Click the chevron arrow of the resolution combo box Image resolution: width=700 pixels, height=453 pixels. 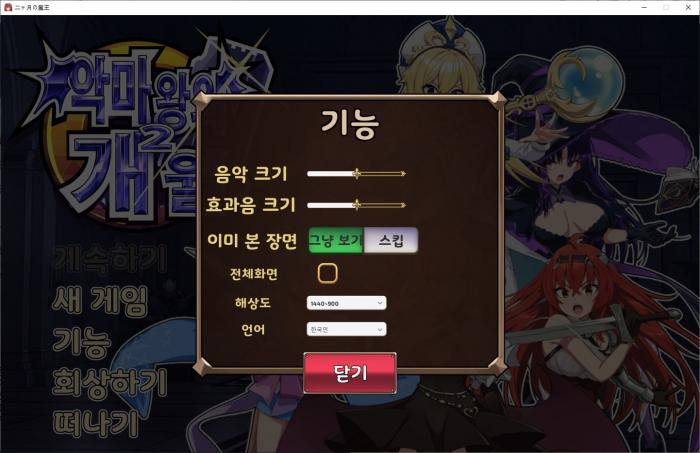[x=380, y=303]
